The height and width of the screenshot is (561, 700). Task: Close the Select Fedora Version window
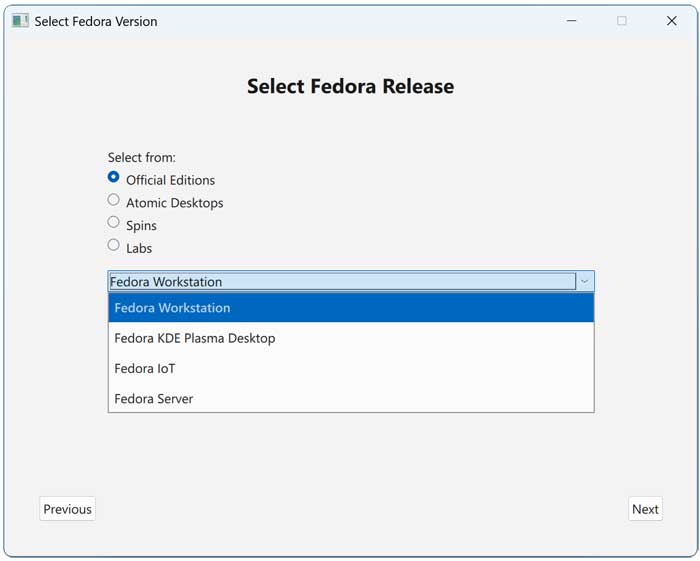(x=671, y=21)
